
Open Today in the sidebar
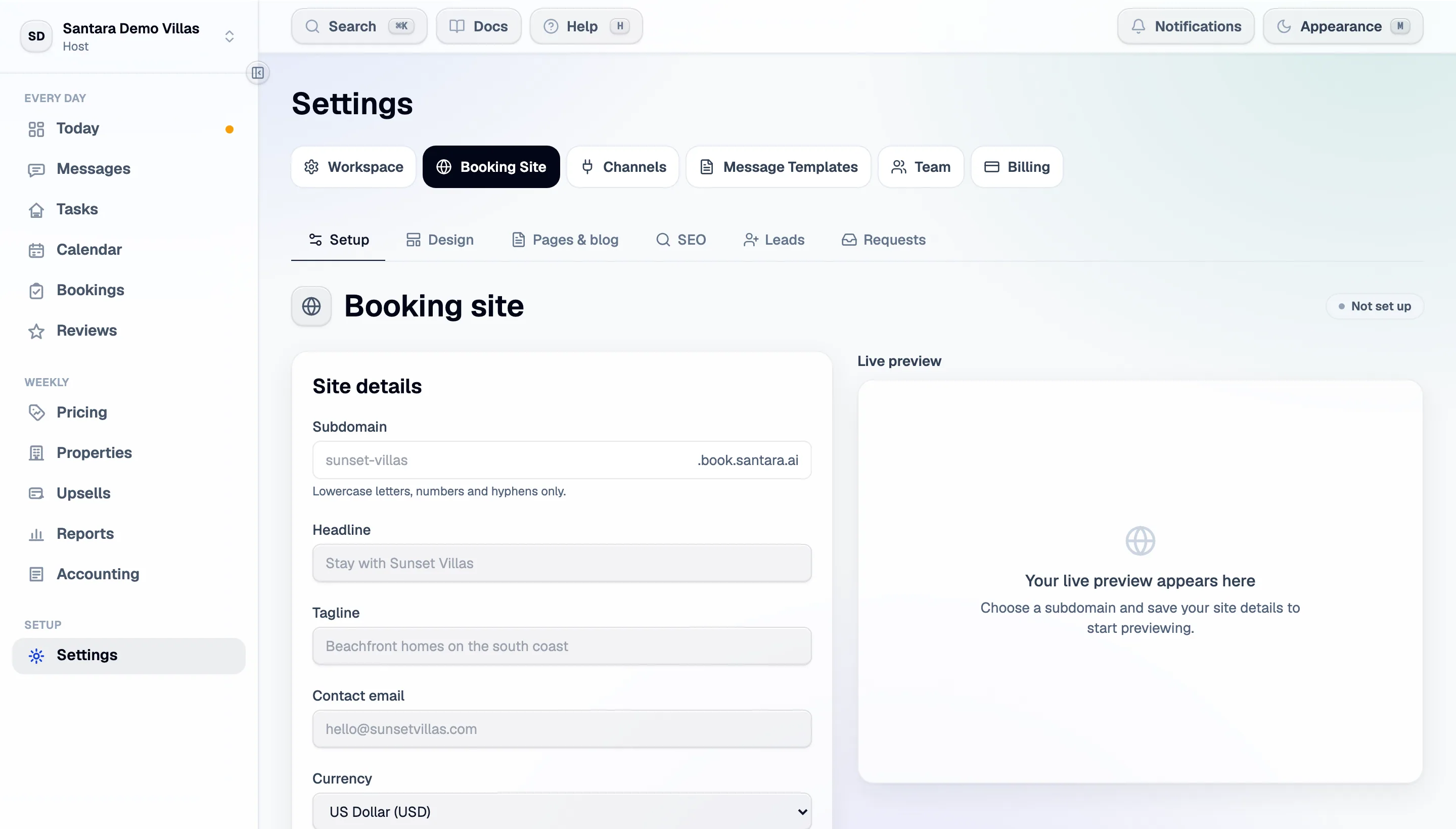click(x=129, y=129)
